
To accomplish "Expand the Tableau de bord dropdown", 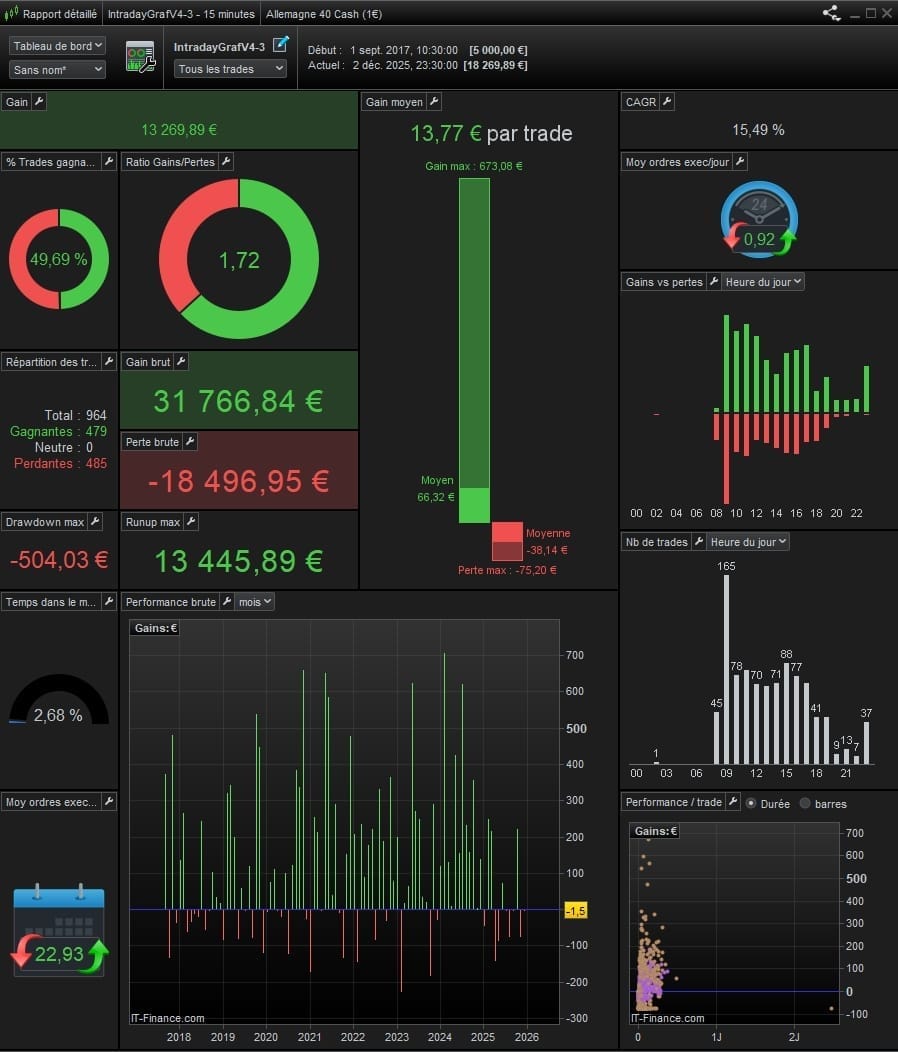I will 57,46.
